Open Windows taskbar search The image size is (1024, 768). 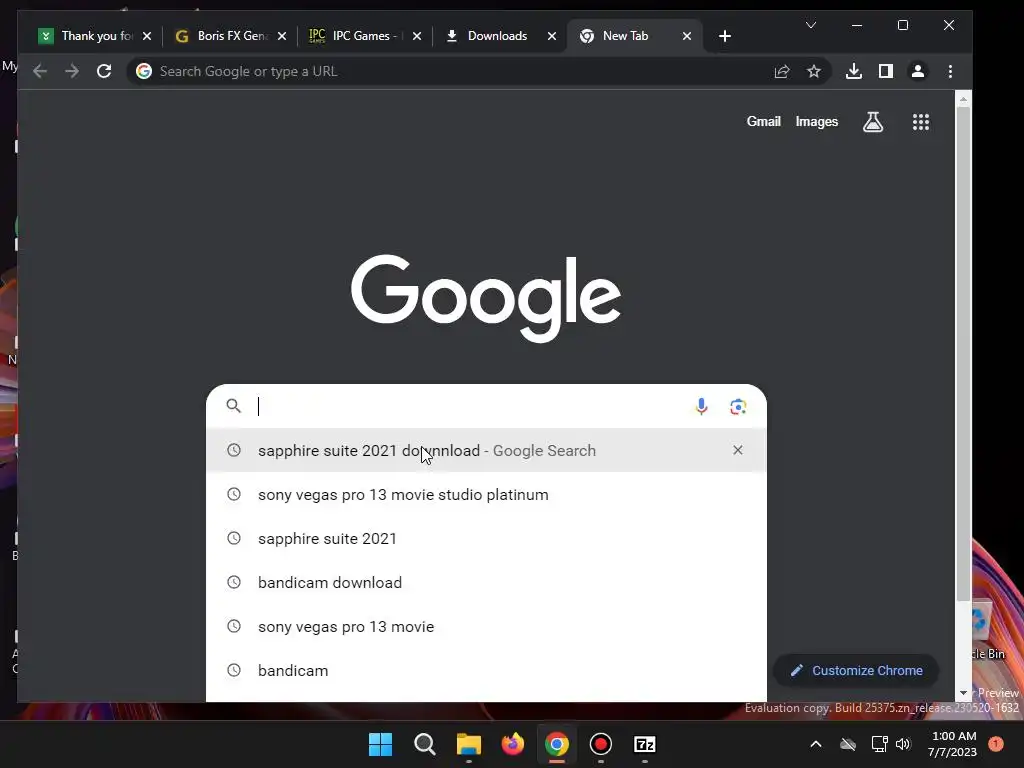[x=424, y=744]
